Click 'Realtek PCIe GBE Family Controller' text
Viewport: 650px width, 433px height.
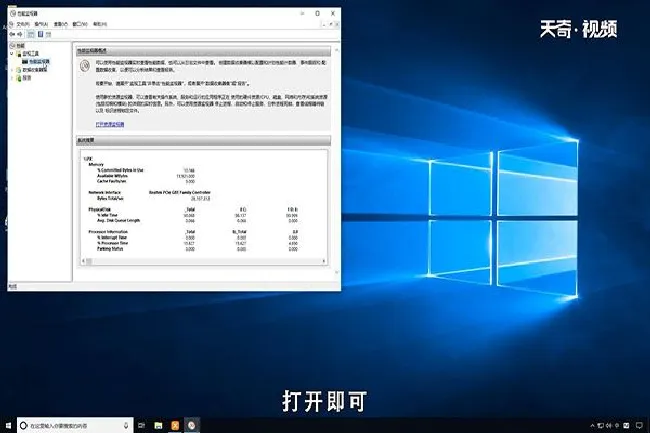179,193
